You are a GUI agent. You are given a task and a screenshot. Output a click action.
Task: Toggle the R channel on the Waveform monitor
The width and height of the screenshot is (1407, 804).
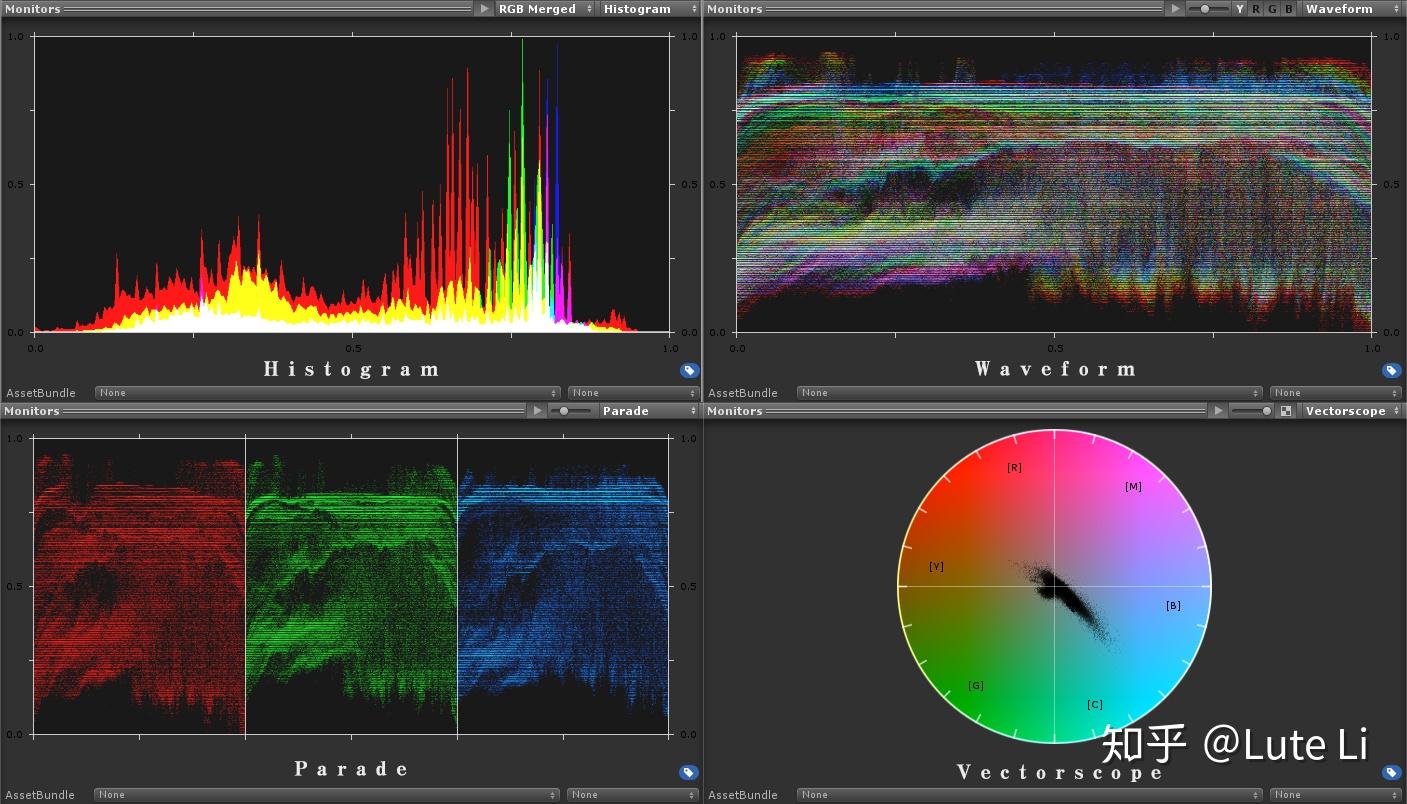click(1256, 8)
